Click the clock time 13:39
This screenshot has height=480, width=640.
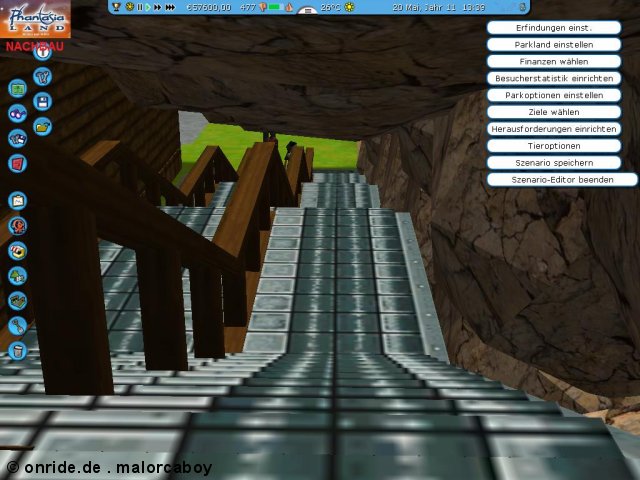[x=473, y=7]
